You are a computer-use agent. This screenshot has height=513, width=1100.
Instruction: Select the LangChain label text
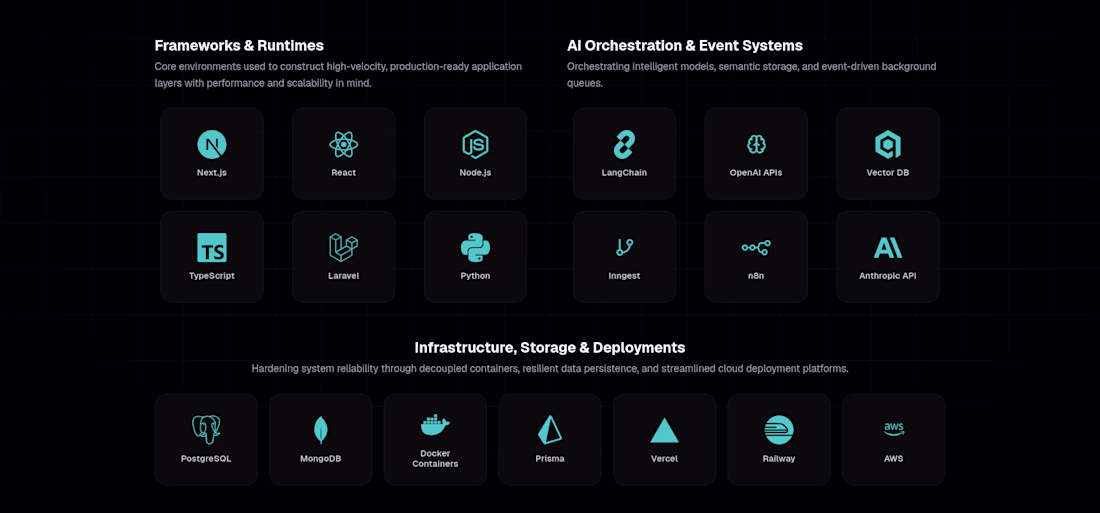(624, 173)
